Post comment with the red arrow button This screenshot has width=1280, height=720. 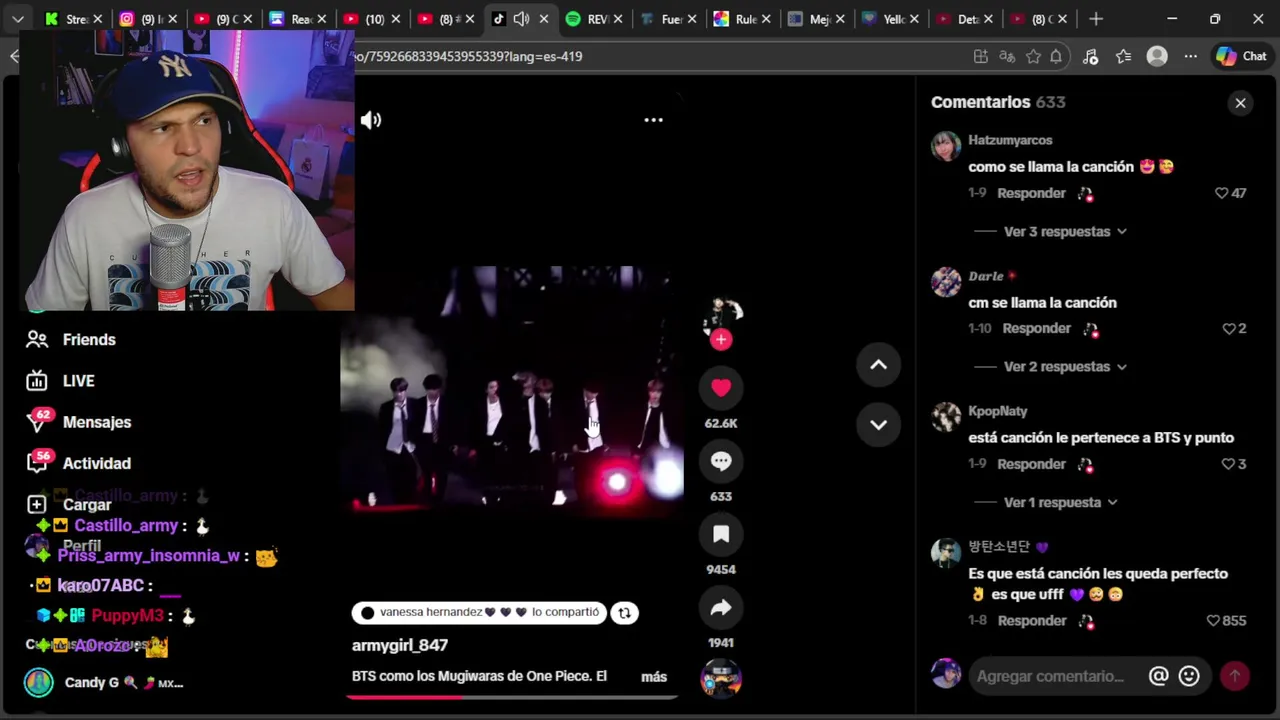pos(1235,676)
